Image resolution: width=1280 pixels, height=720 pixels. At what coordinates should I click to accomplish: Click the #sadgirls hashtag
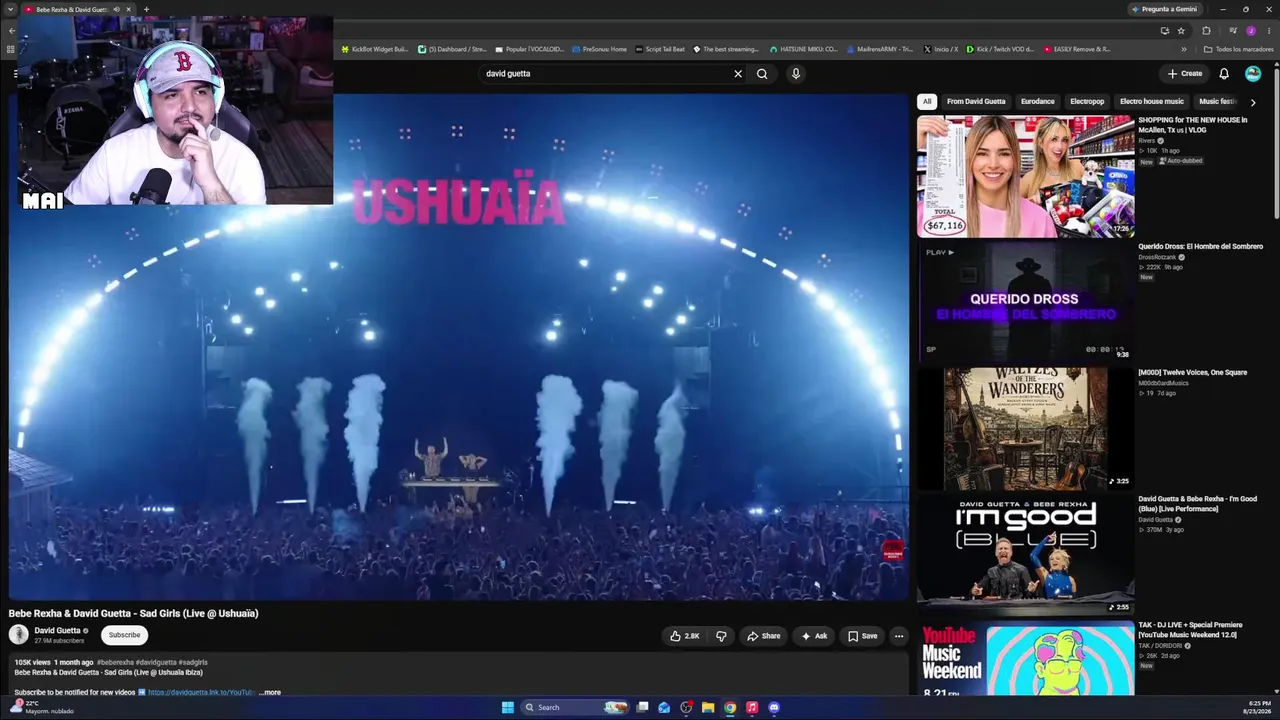click(193, 662)
